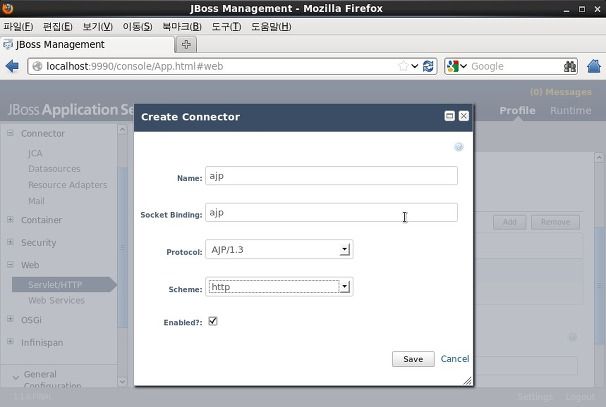This screenshot has width=606, height=407.
Task: Open the 파일(F) menu
Action: (x=18, y=26)
